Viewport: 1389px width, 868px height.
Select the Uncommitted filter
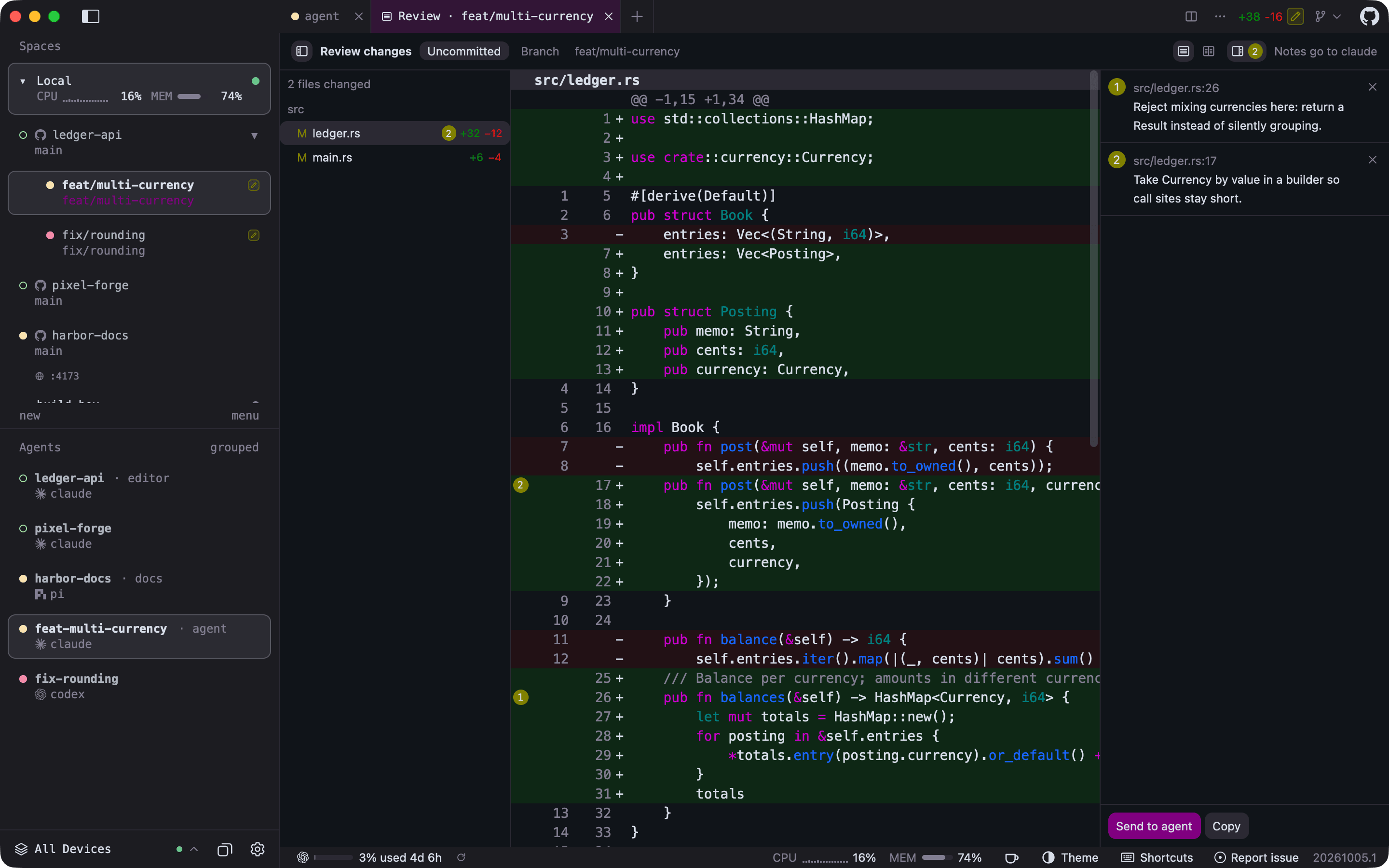464,52
